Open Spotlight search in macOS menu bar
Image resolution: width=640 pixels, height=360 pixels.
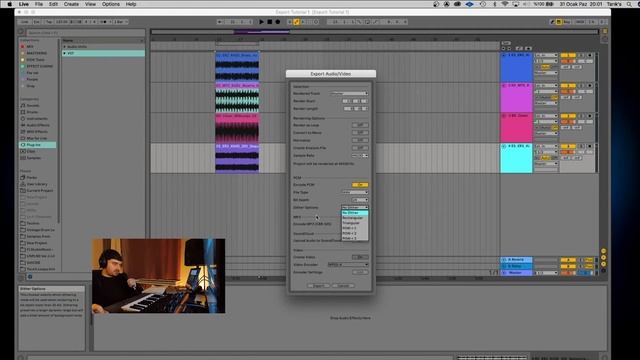point(629,4)
